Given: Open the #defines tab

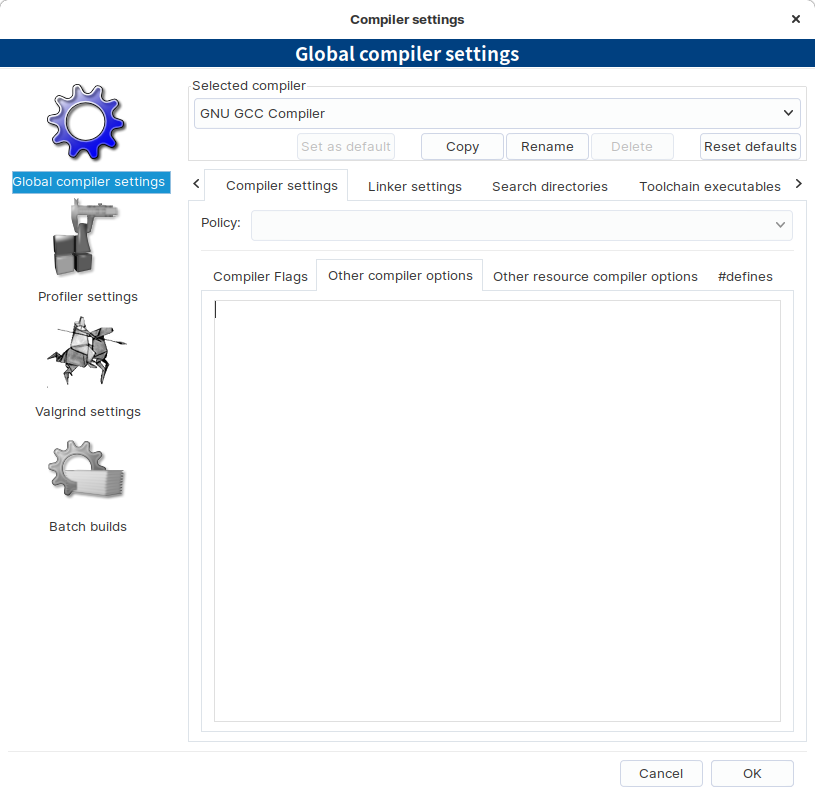Looking at the screenshot, I should (x=745, y=276).
